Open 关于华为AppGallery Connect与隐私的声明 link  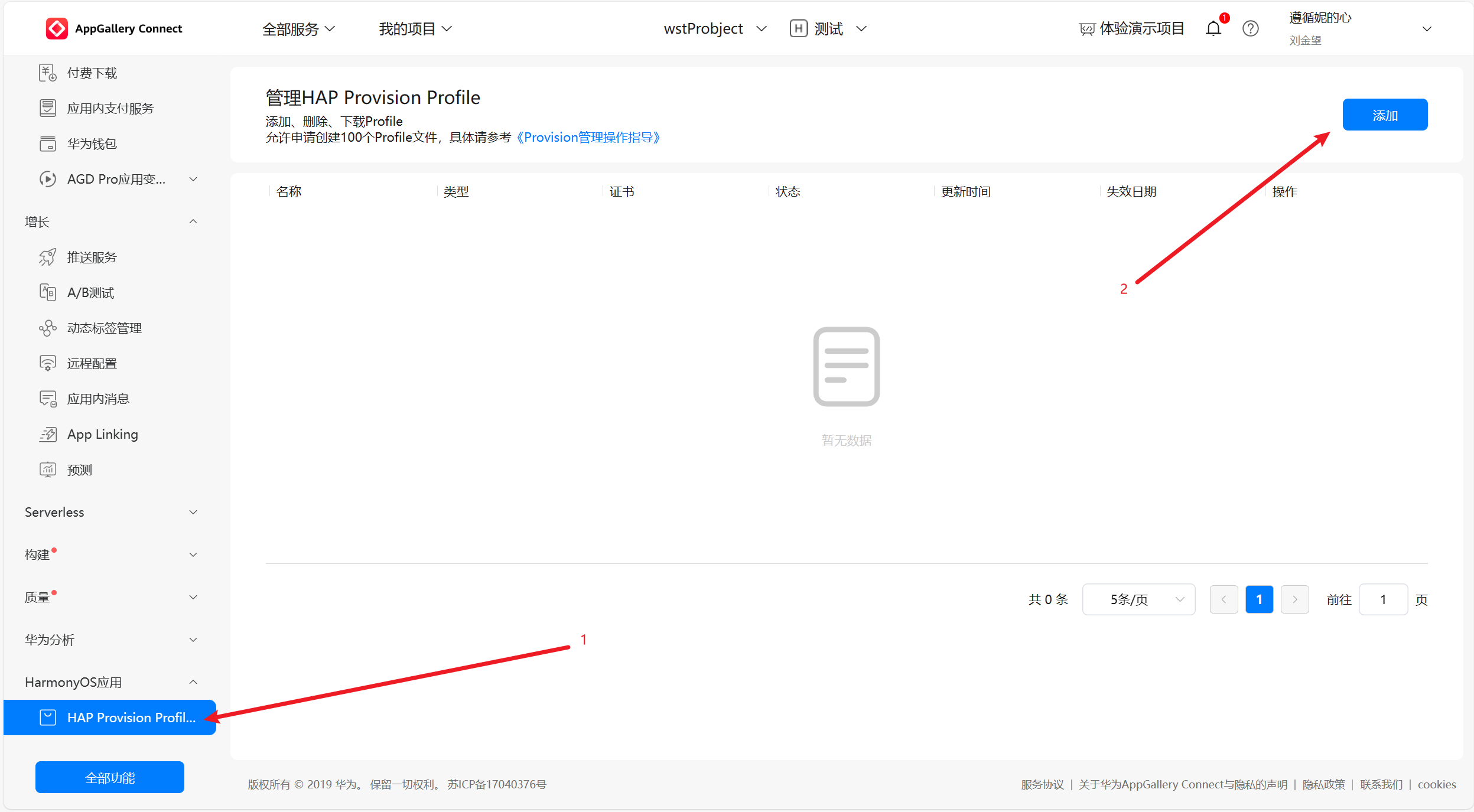pyautogui.click(x=1183, y=784)
